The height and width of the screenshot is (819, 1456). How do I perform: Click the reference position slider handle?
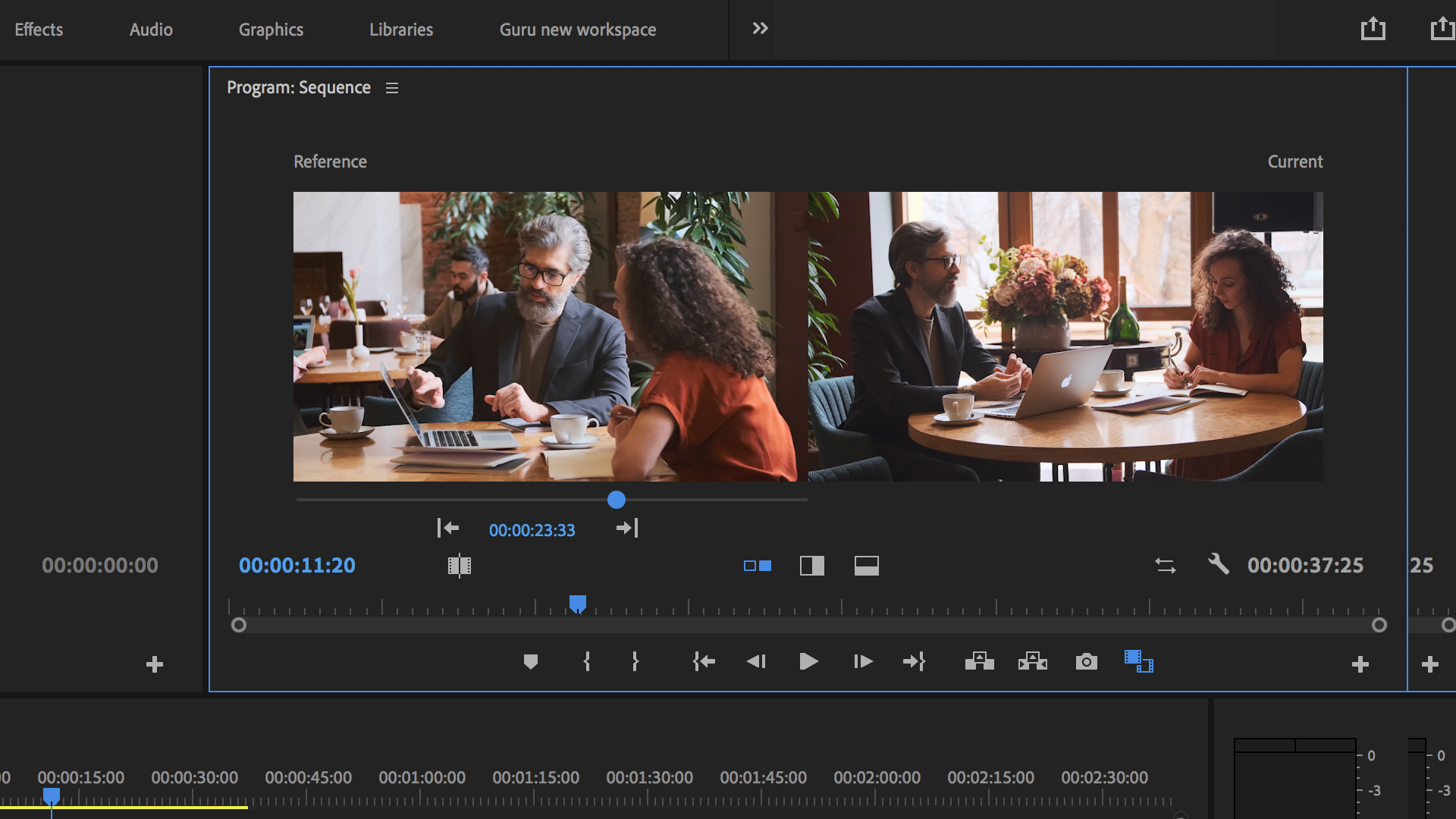pyautogui.click(x=617, y=500)
